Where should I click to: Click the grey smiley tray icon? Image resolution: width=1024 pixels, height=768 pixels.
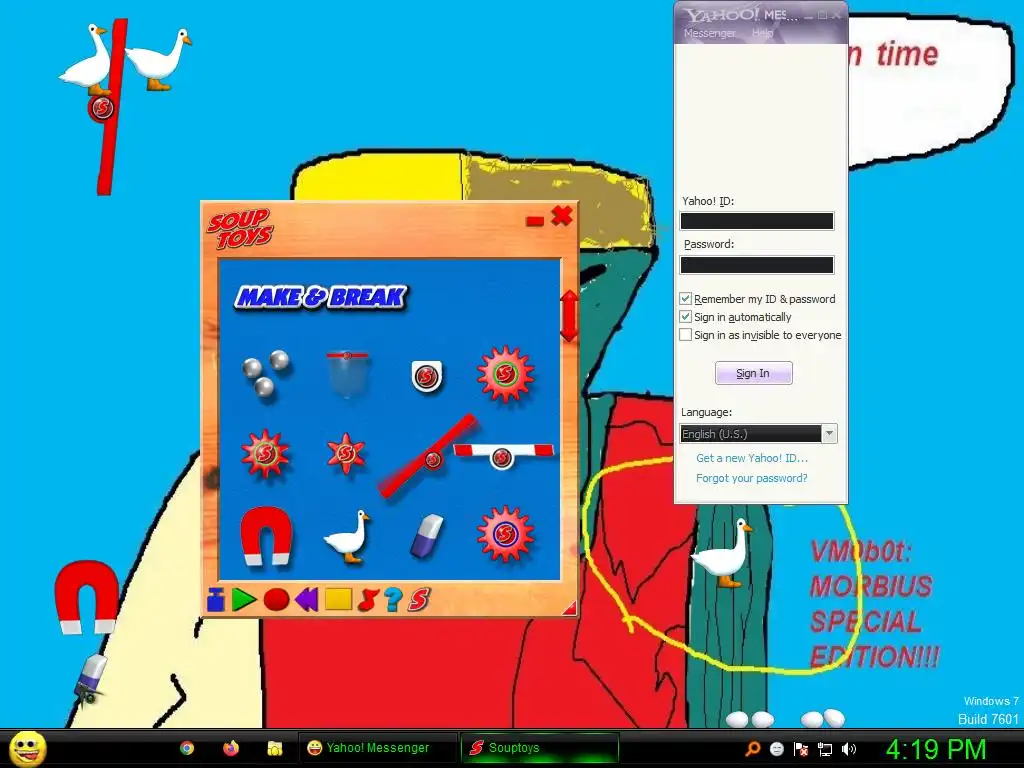[x=776, y=749]
